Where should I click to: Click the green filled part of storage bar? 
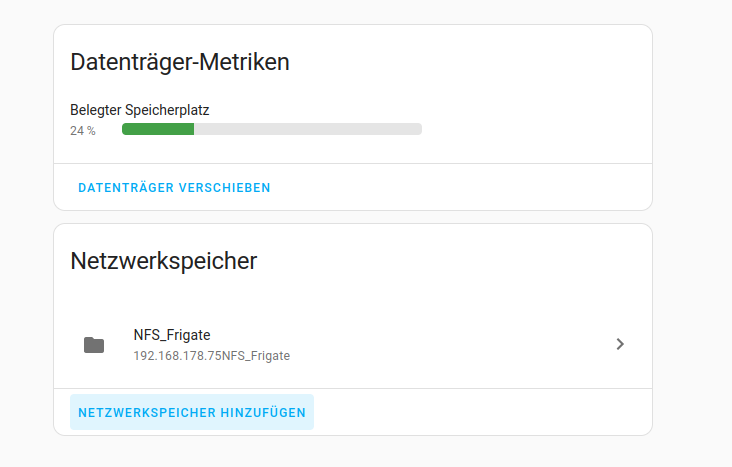pos(158,129)
